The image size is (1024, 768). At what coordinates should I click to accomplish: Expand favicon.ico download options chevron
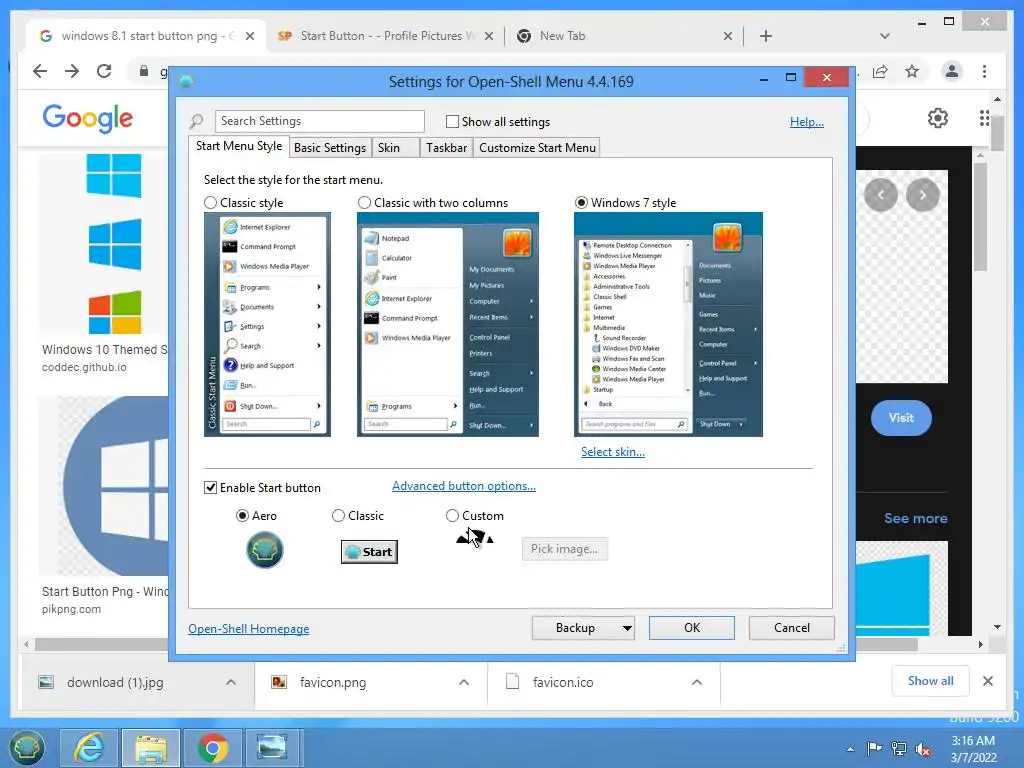pos(697,682)
